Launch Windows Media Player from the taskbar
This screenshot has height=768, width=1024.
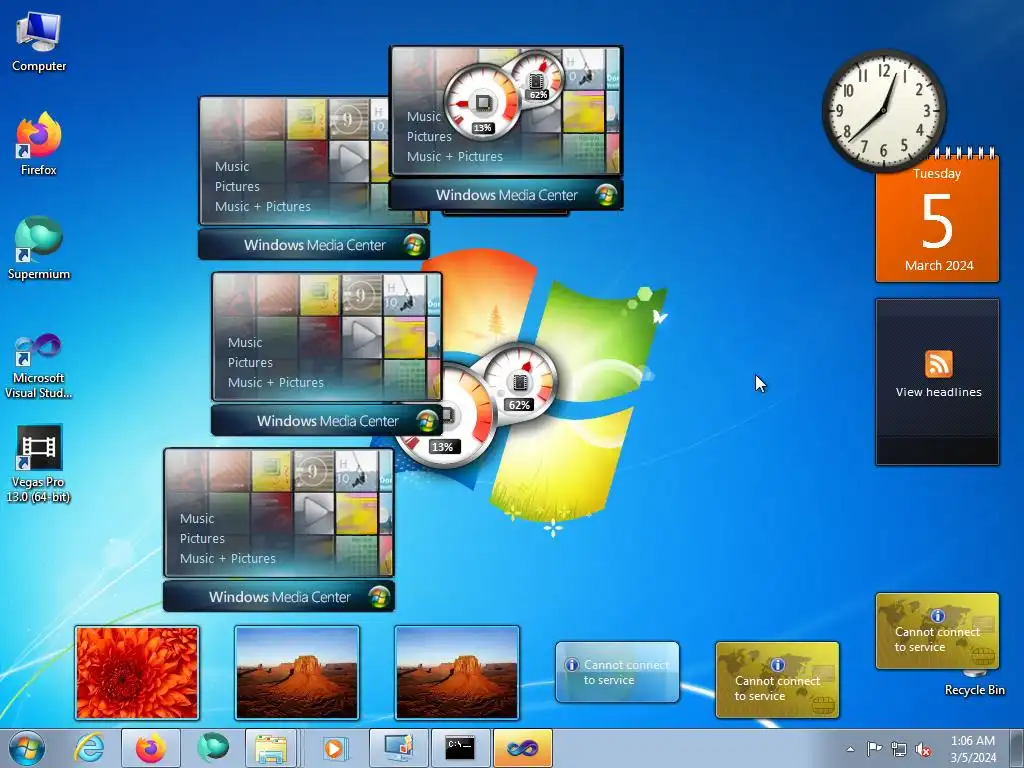click(x=334, y=748)
